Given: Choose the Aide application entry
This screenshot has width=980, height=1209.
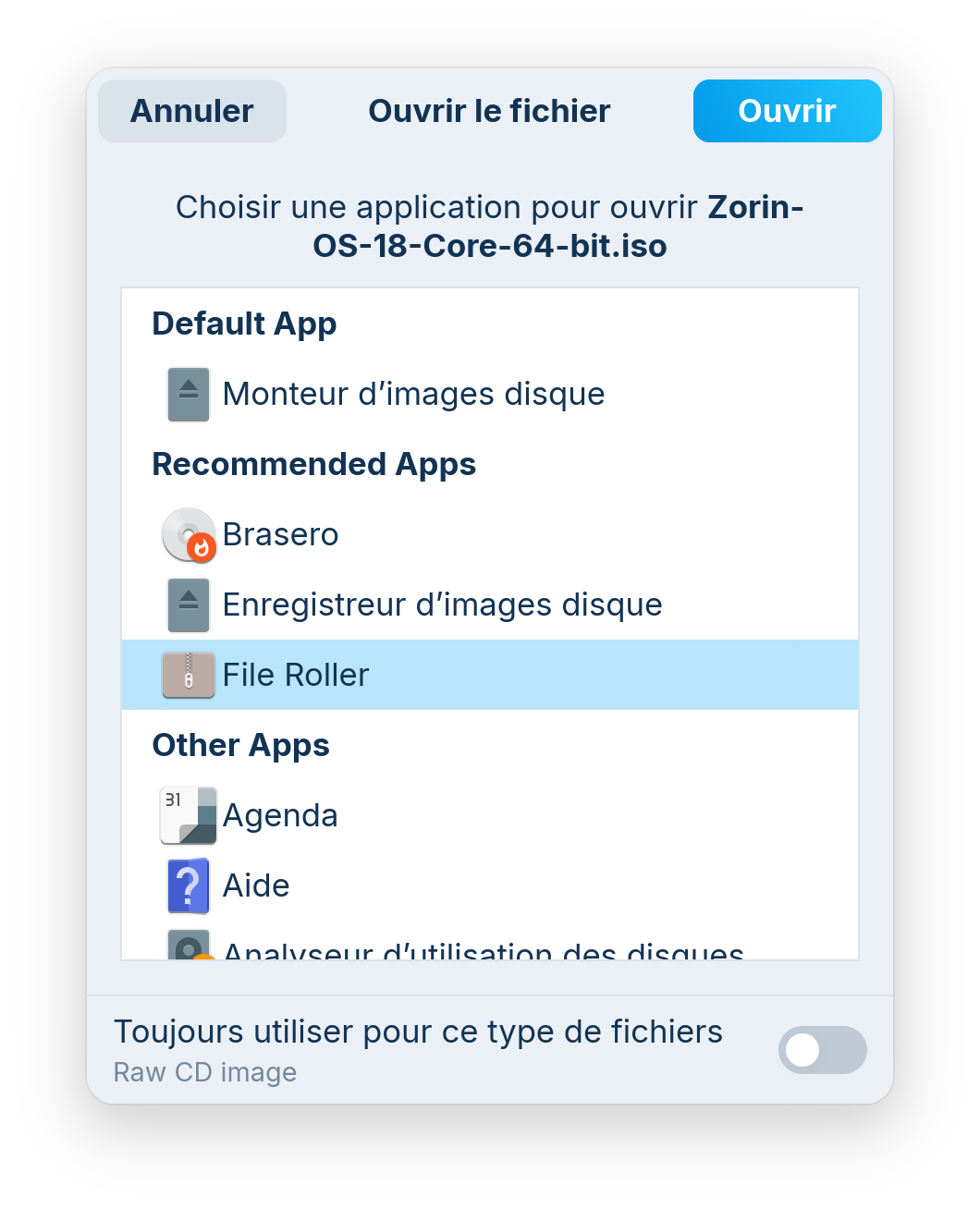Looking at the screenshot, I should click(x=256, y=886).
